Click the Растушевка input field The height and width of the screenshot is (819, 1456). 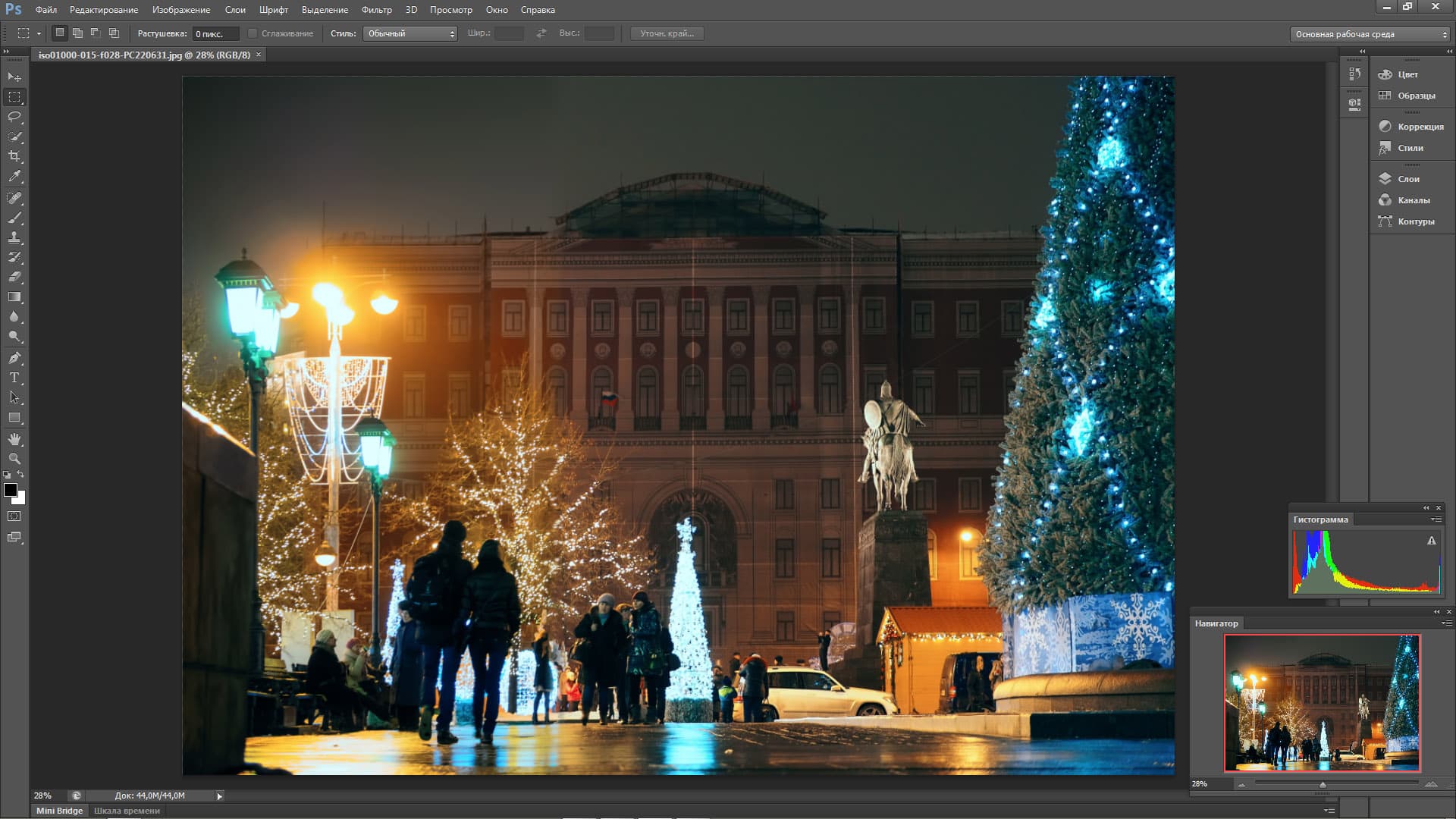click(215, 34)
